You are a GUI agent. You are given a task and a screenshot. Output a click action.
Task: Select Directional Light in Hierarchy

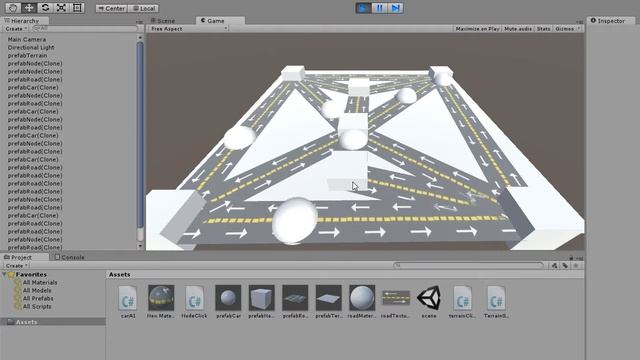pyautogui.click(x=31, y=47)
